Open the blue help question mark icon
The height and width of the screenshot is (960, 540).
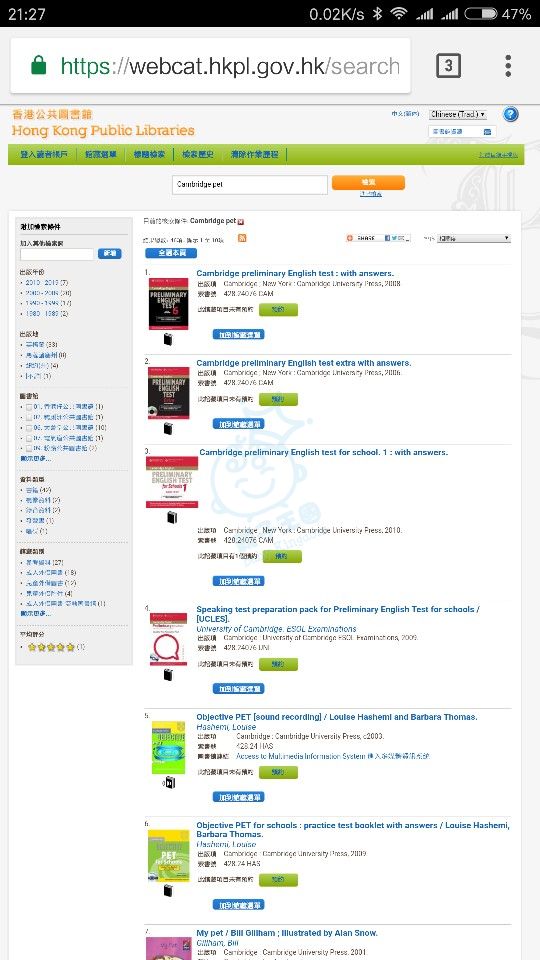click(511, 114)
